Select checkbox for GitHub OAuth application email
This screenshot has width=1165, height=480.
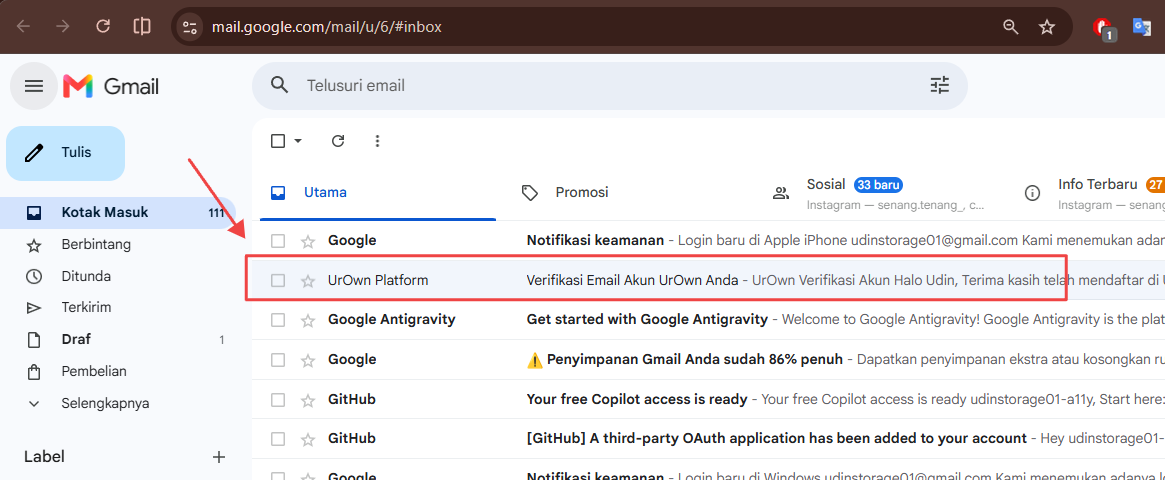(278, 439)
